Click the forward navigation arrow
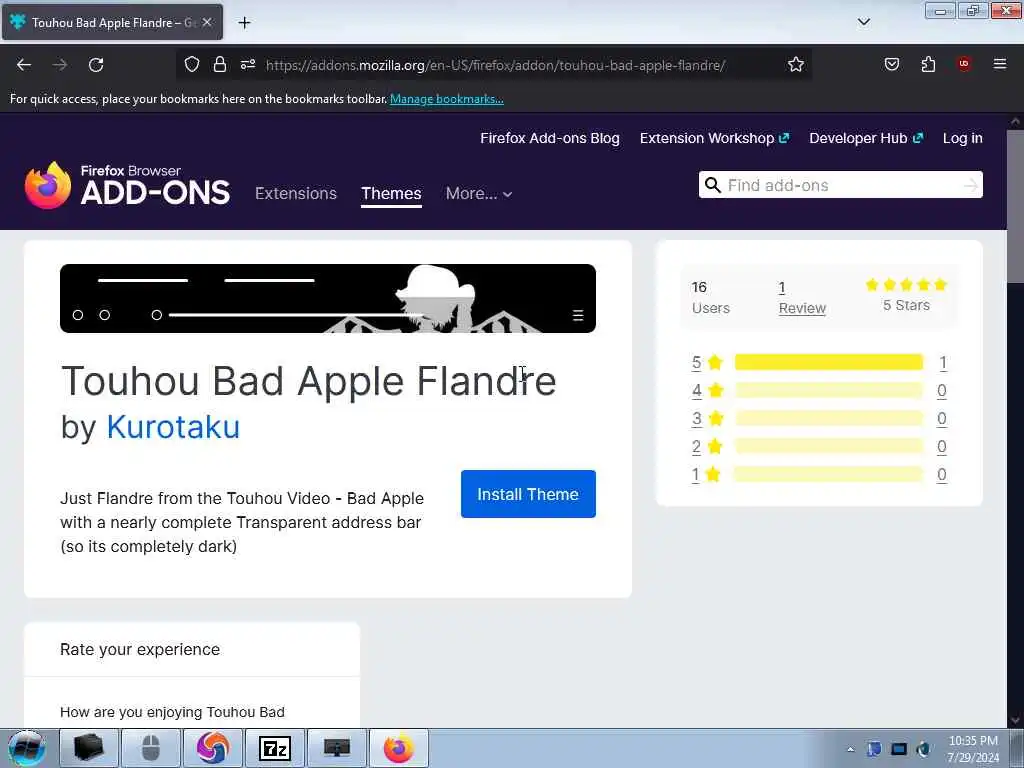 [60, 65]
